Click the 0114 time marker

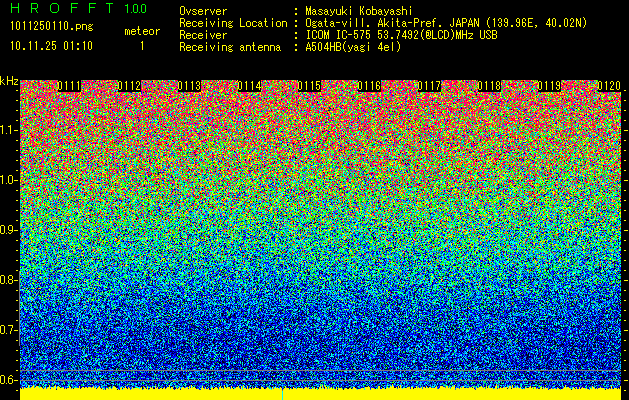click(x=250, y=86)
